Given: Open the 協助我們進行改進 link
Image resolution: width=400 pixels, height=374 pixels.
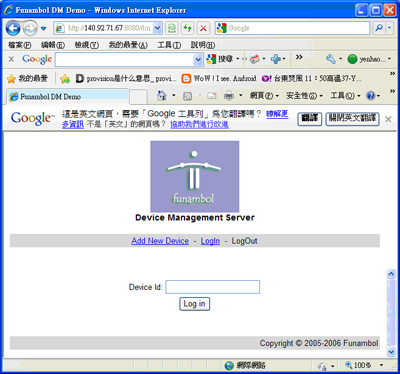Looking at the screenshot, I should click(x=199, y=124).
